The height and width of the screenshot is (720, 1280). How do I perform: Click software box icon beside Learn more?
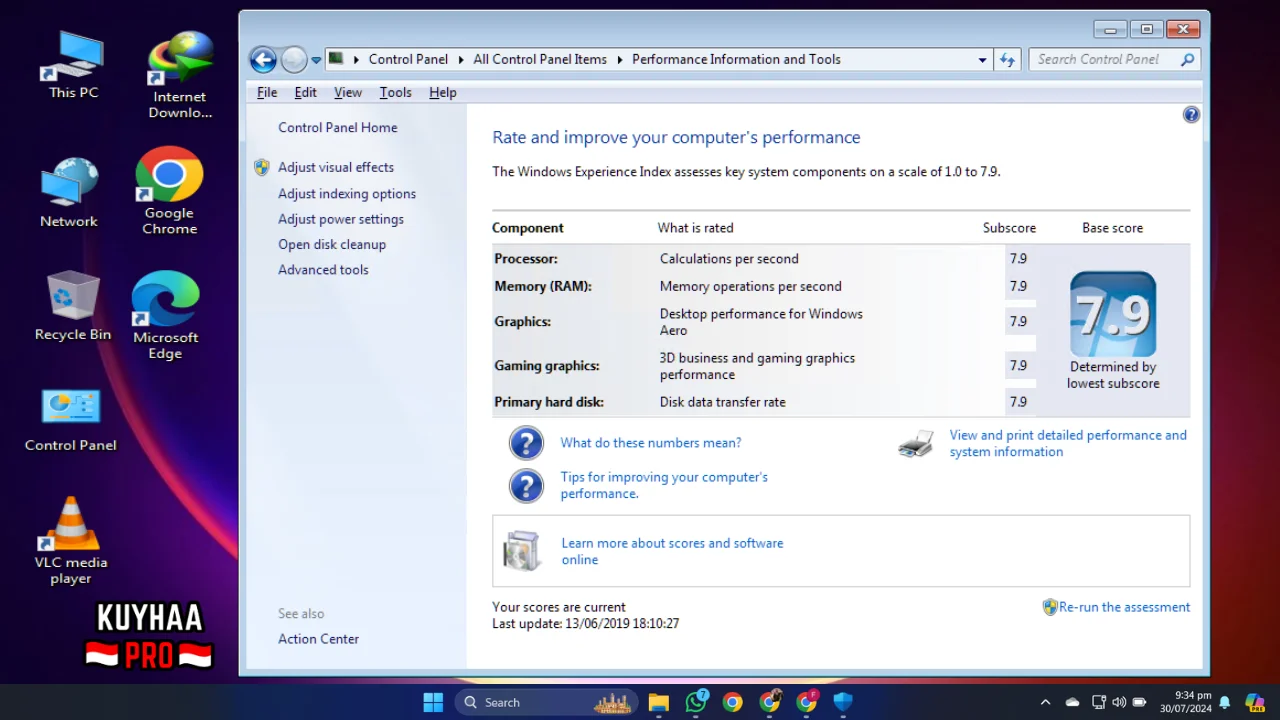click(x=522, y=551)
